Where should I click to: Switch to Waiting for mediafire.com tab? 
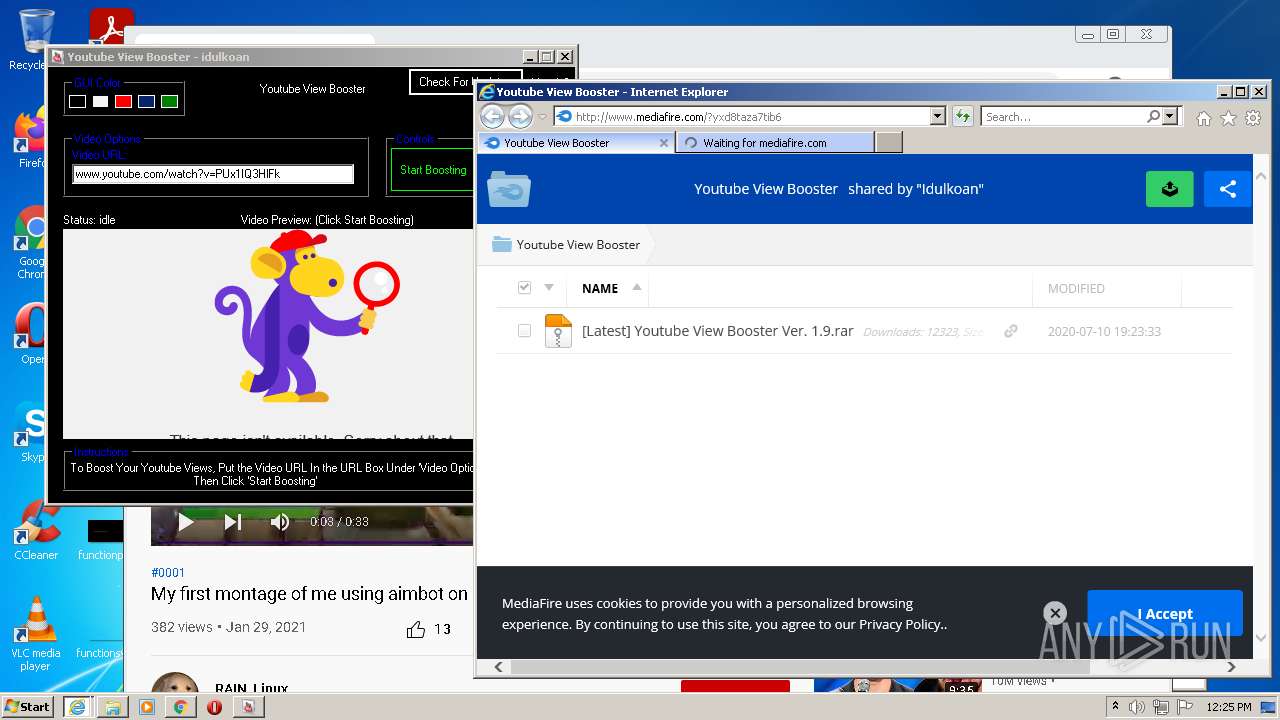(775, 143)
